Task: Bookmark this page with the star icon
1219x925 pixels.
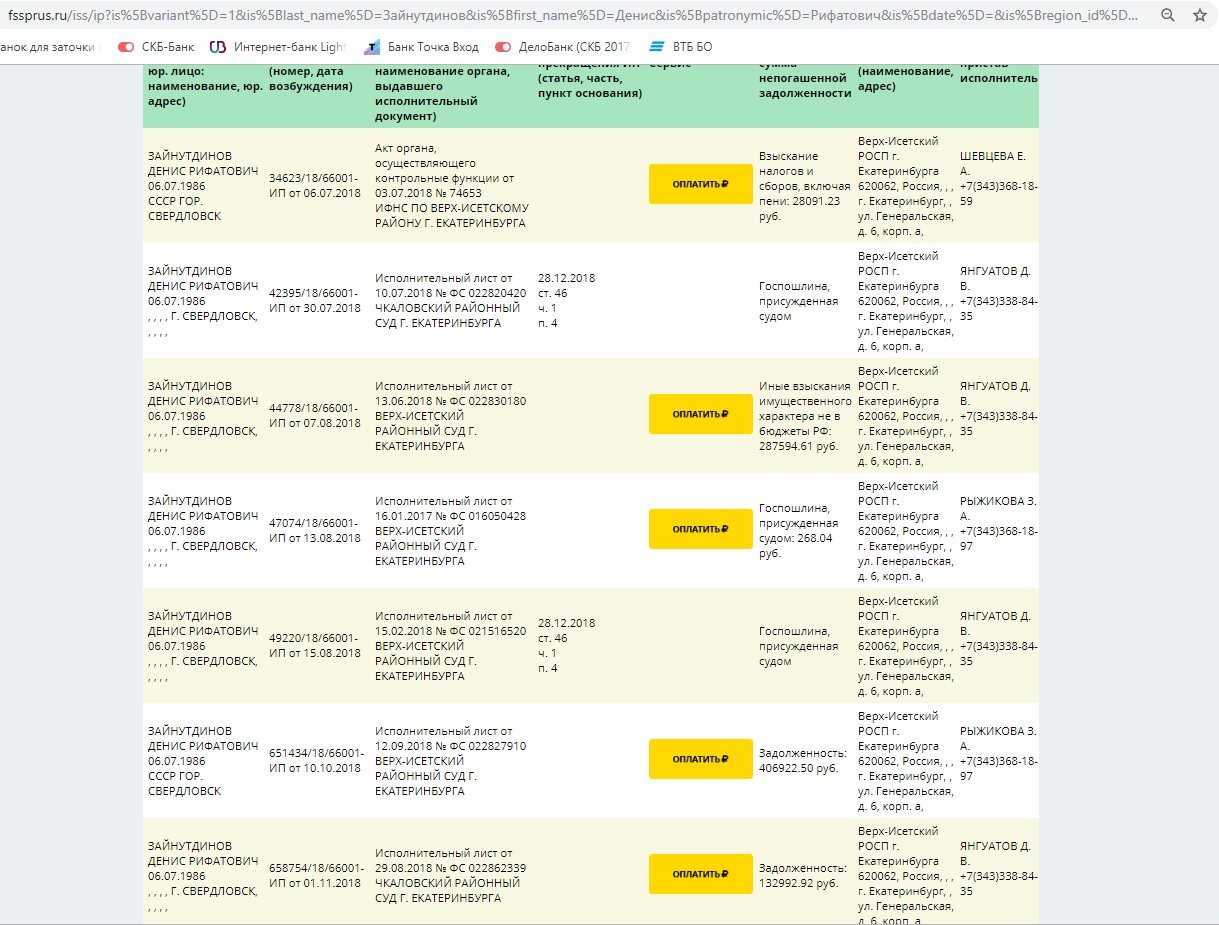Action: [1200, 16]
